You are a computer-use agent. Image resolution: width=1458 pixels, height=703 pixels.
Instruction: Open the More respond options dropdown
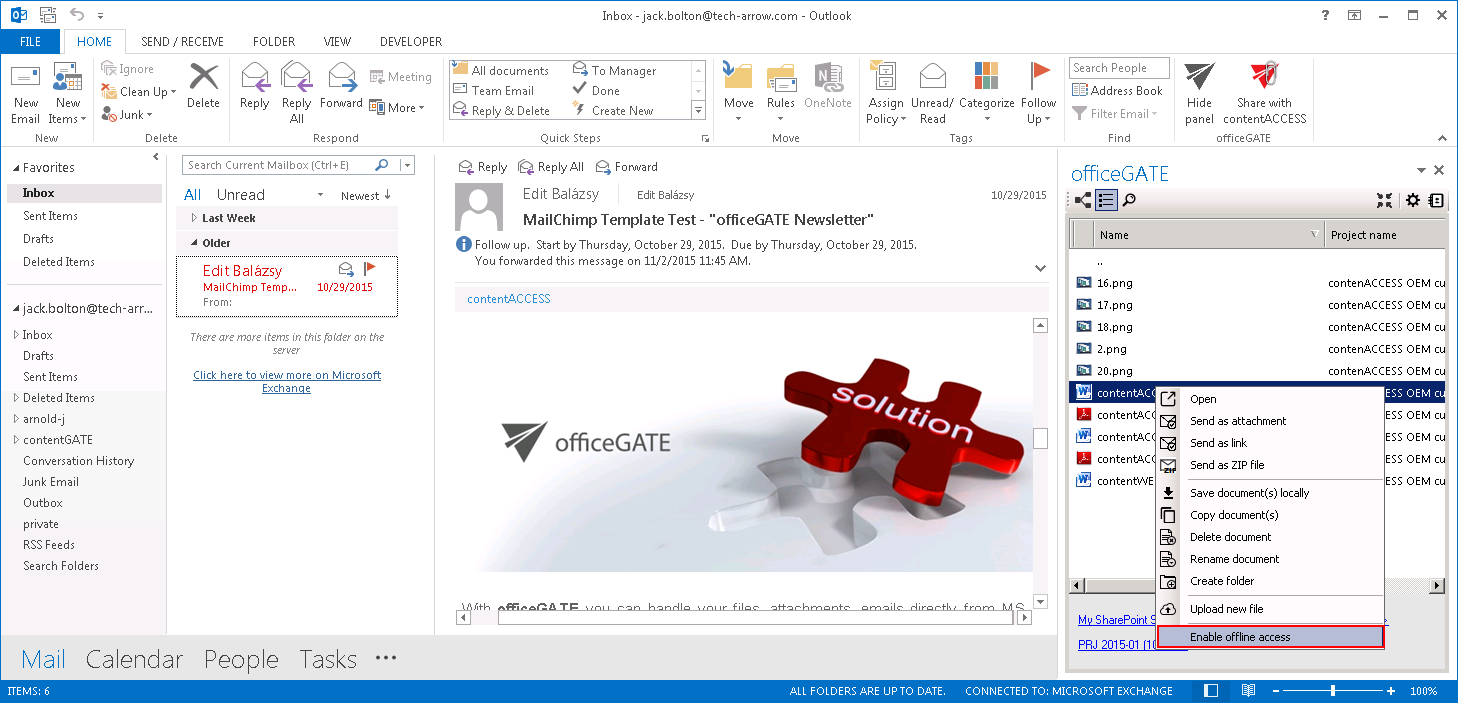coord(397,107)
